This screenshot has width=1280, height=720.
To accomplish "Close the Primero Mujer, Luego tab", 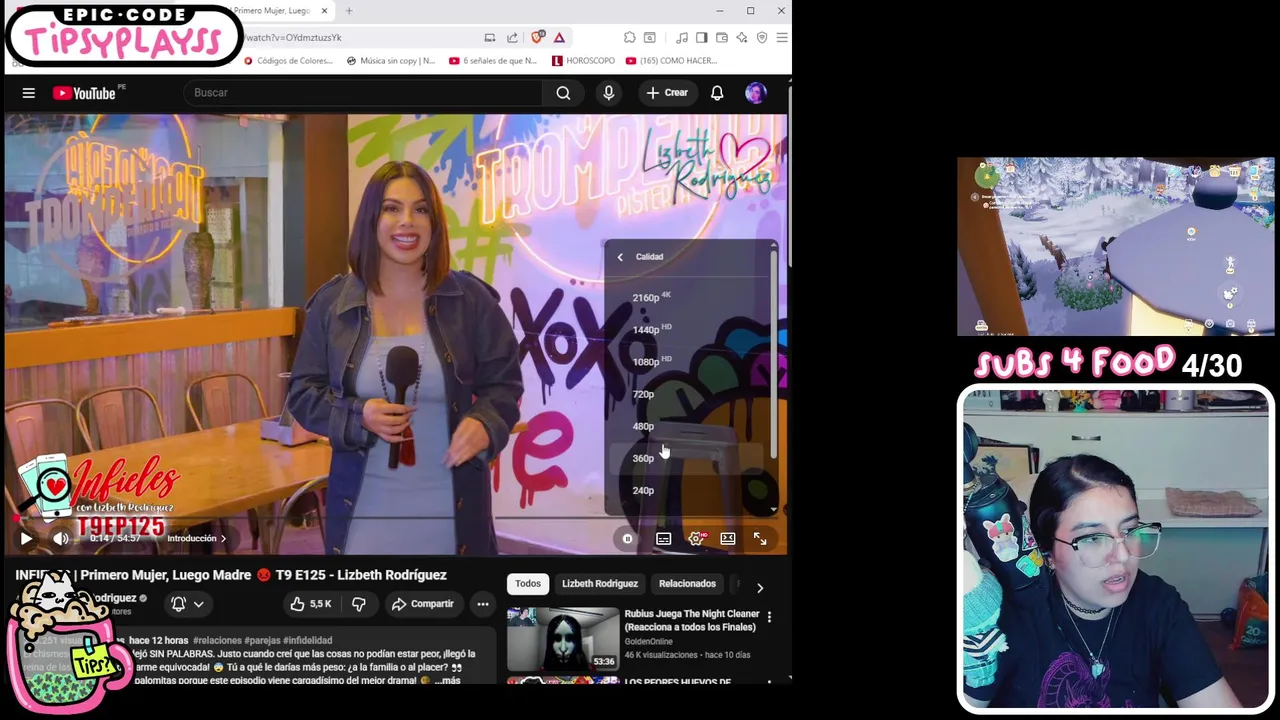I will 323,11.
